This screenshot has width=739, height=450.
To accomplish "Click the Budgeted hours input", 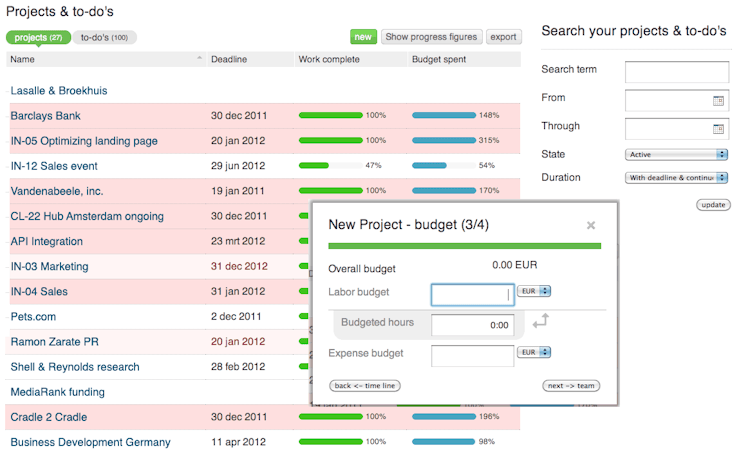I will (x=472, y=325).
